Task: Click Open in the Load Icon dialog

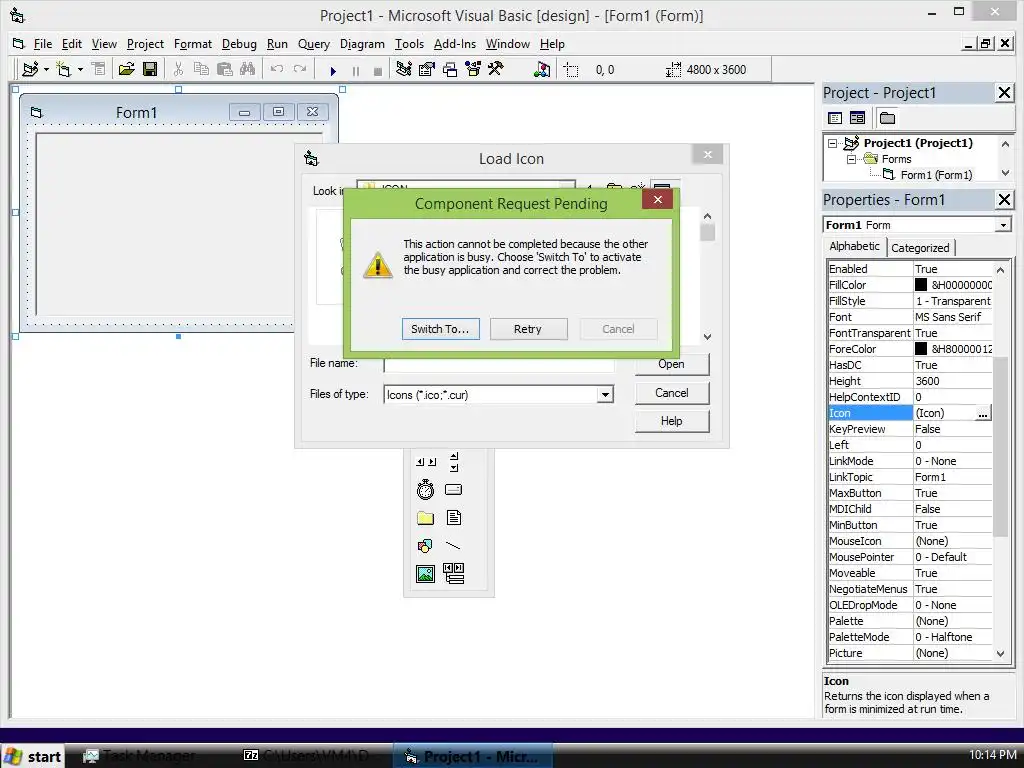Action: [x=671, y=364]
